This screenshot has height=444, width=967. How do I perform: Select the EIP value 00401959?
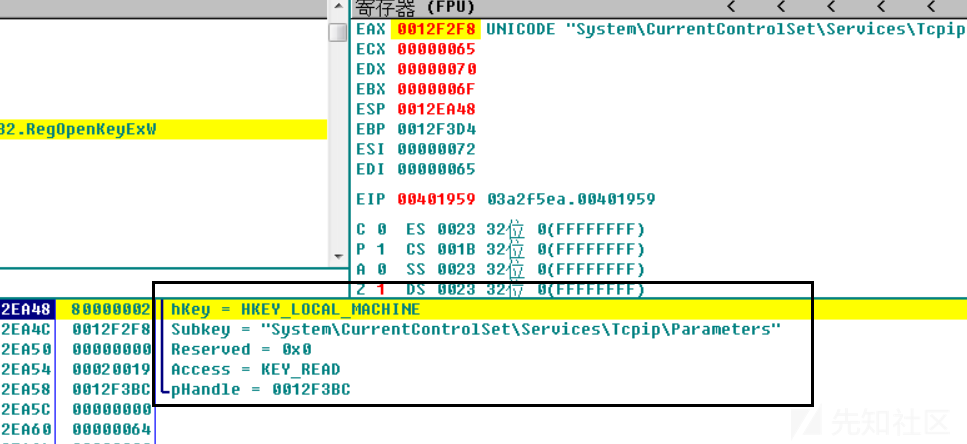(437, 199)
